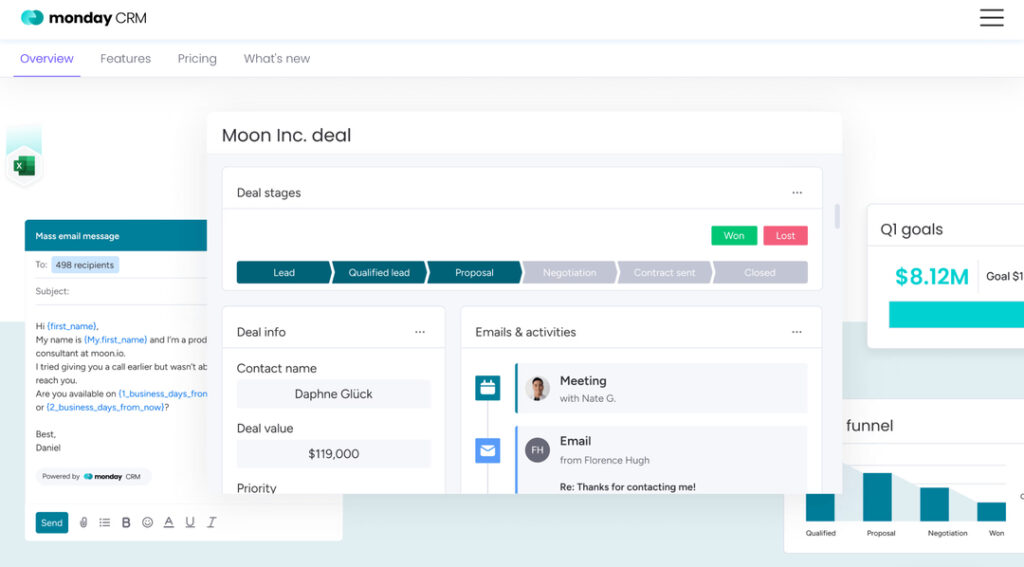Viewport: 1024px width, 567px height.
Task: Select the Contract sent stage
Action: click(665, 272)
